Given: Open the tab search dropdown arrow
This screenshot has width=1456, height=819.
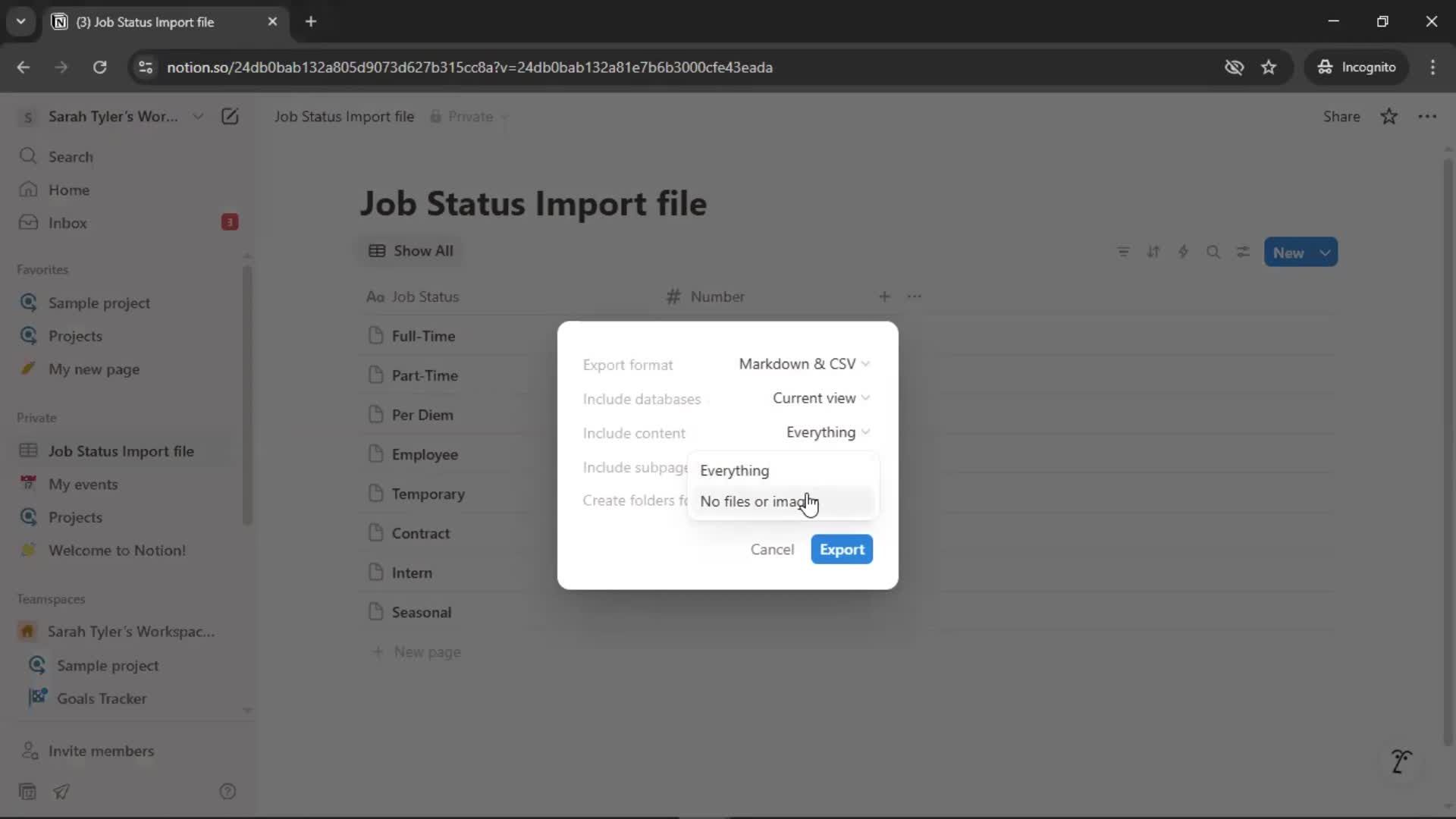Looking at the screenshot, I should (21, 21).
